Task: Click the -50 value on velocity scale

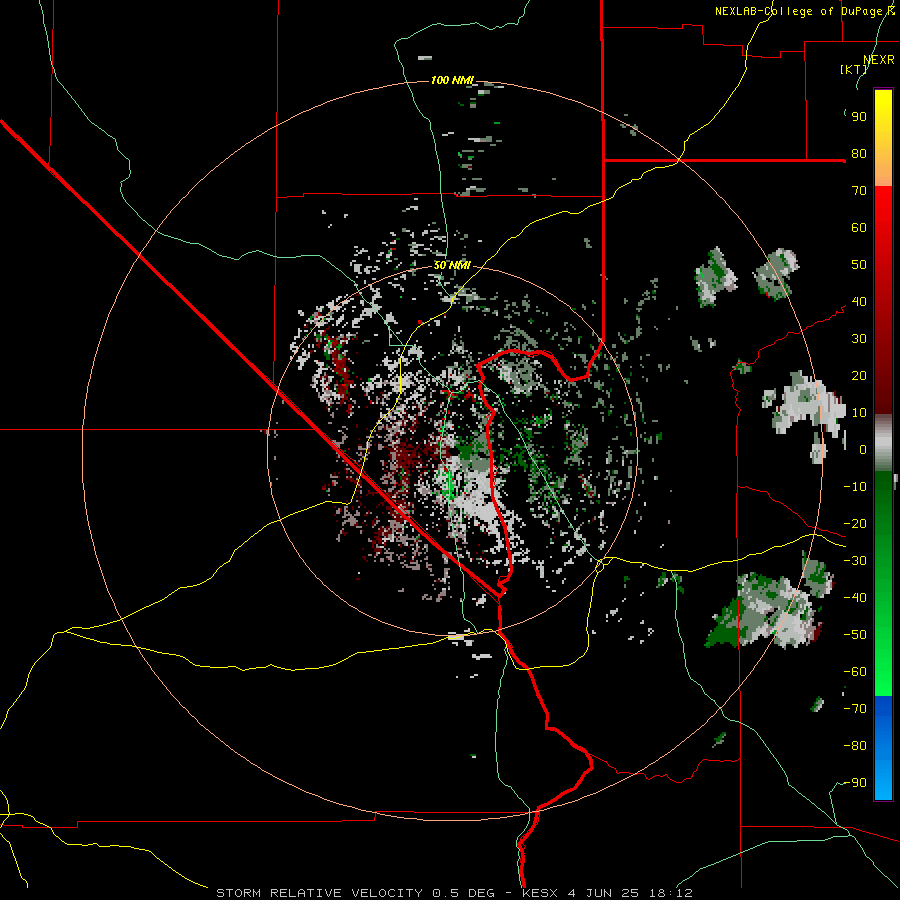Action: (855, 635)
